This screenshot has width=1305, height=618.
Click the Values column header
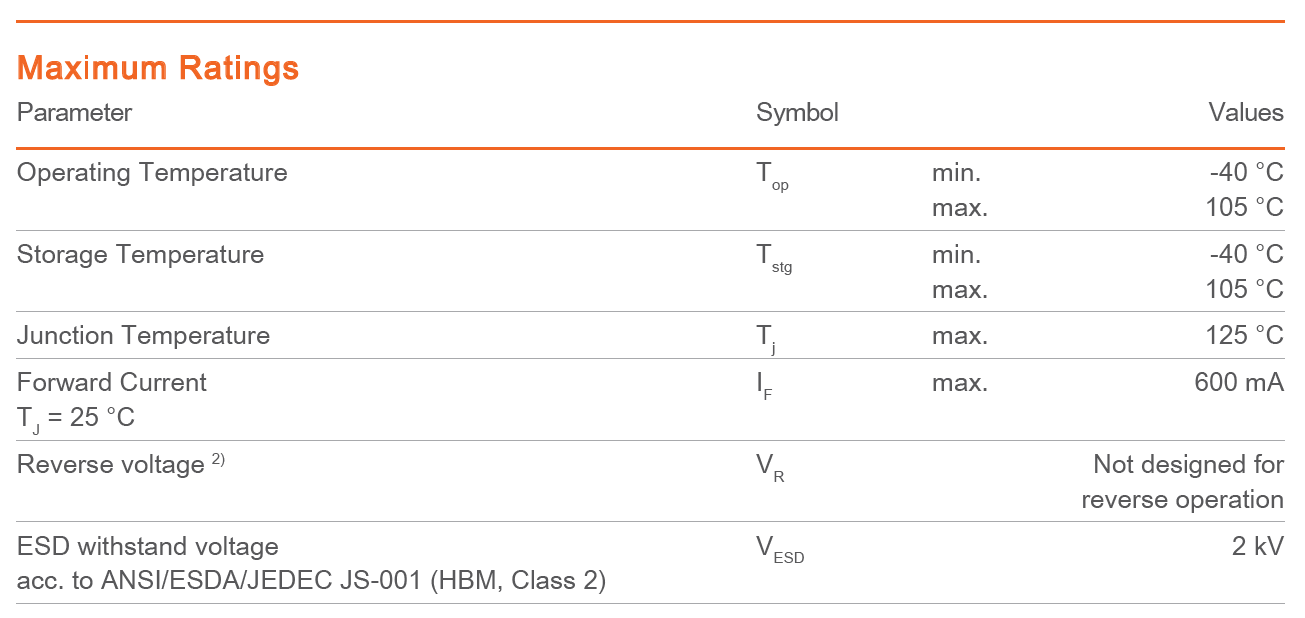pos(1245,112)
